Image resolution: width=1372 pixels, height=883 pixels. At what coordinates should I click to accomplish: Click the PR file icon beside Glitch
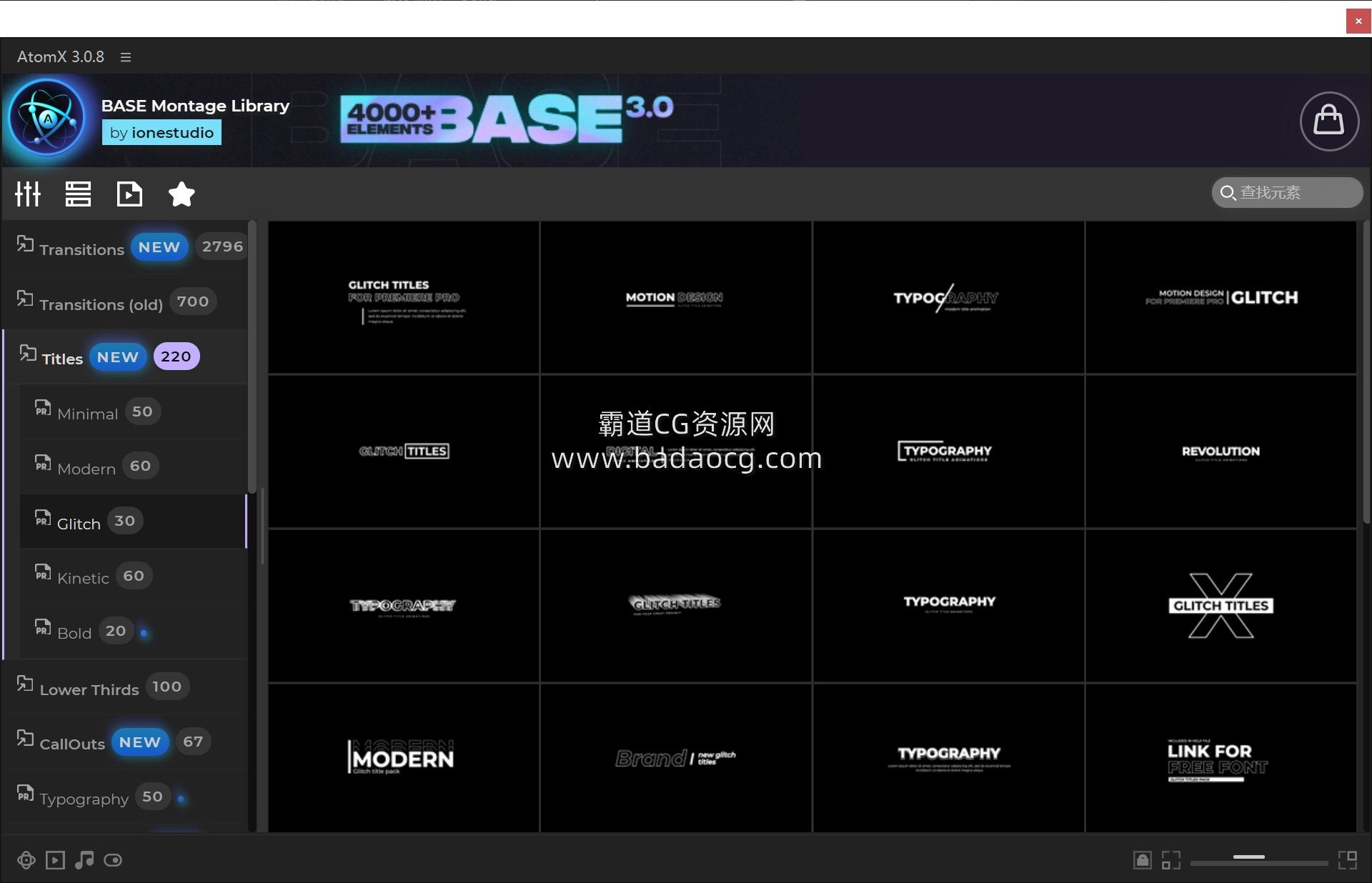click(x=43, y=518)
